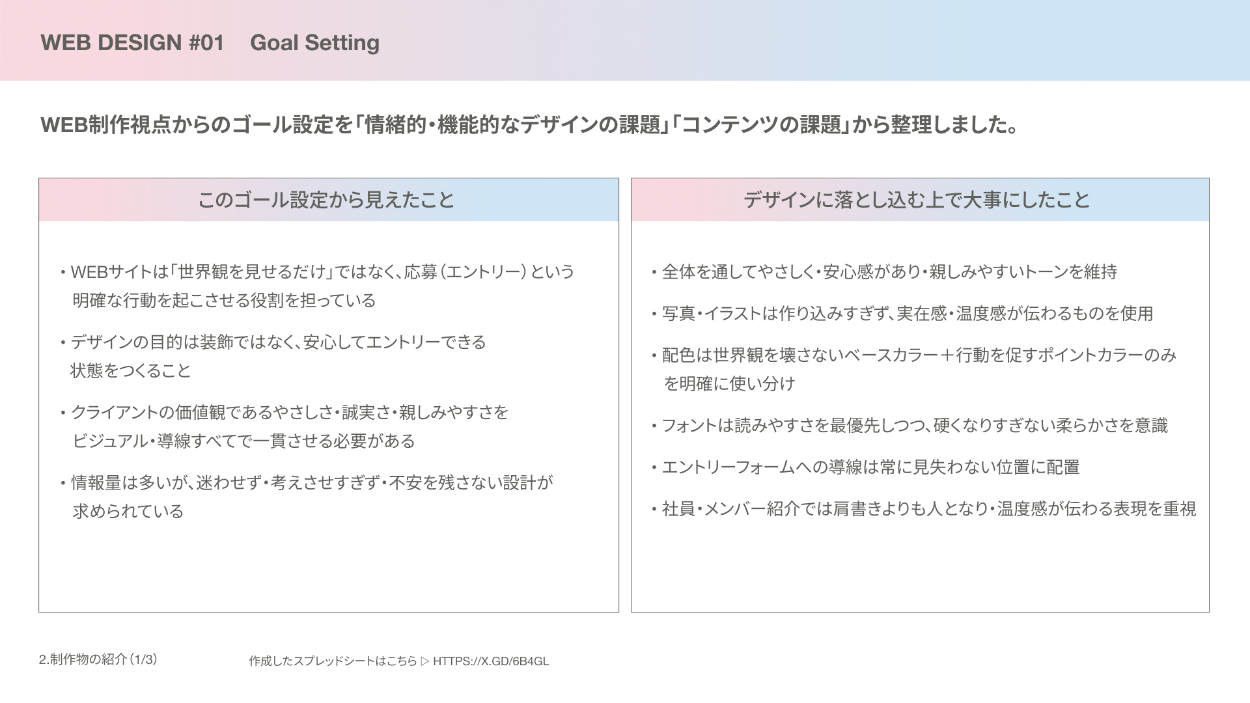This screenshot has width=1250, height=703.
Task: Click the triangle arrow icon before the URL
Action: click(x=424, y=661)
